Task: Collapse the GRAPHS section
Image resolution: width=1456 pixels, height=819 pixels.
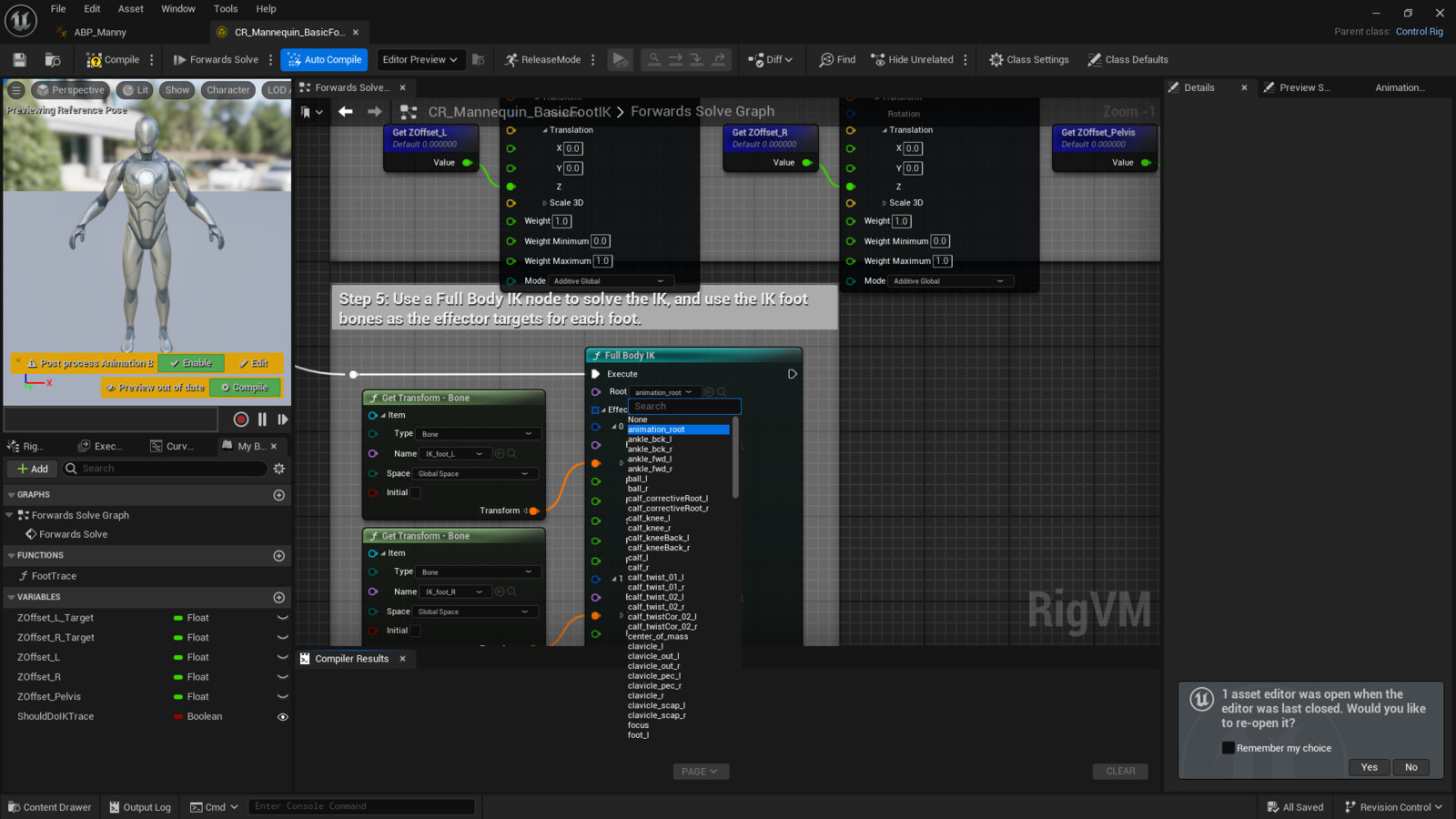Action: coord(11,495)
